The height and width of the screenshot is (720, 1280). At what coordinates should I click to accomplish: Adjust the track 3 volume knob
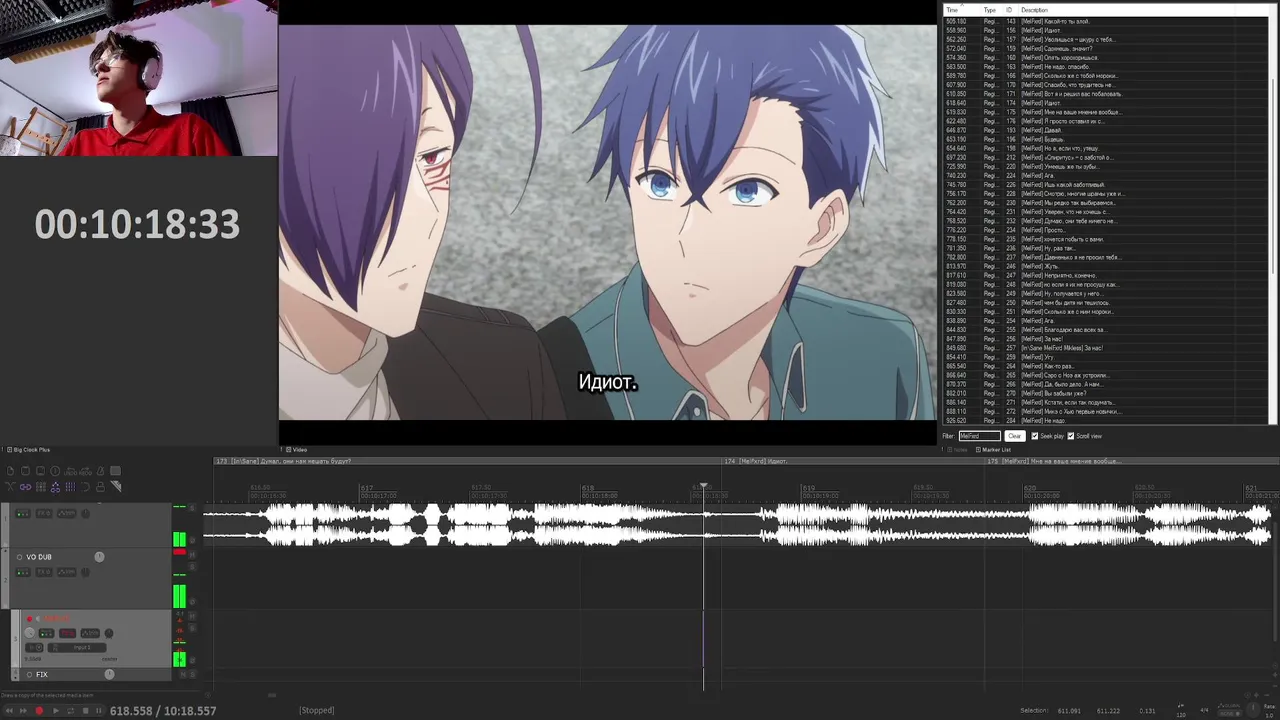pos(29,633)
